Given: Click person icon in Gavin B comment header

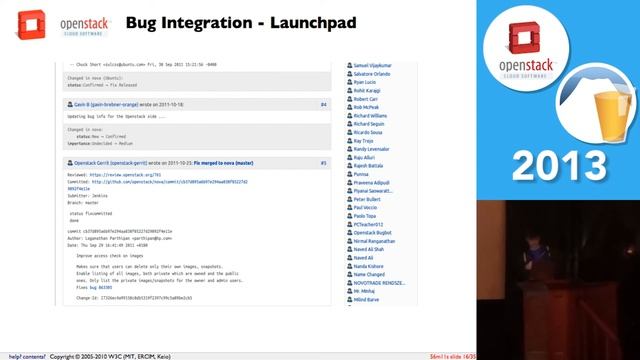Looking at the screenshot, I should [70, 104].
